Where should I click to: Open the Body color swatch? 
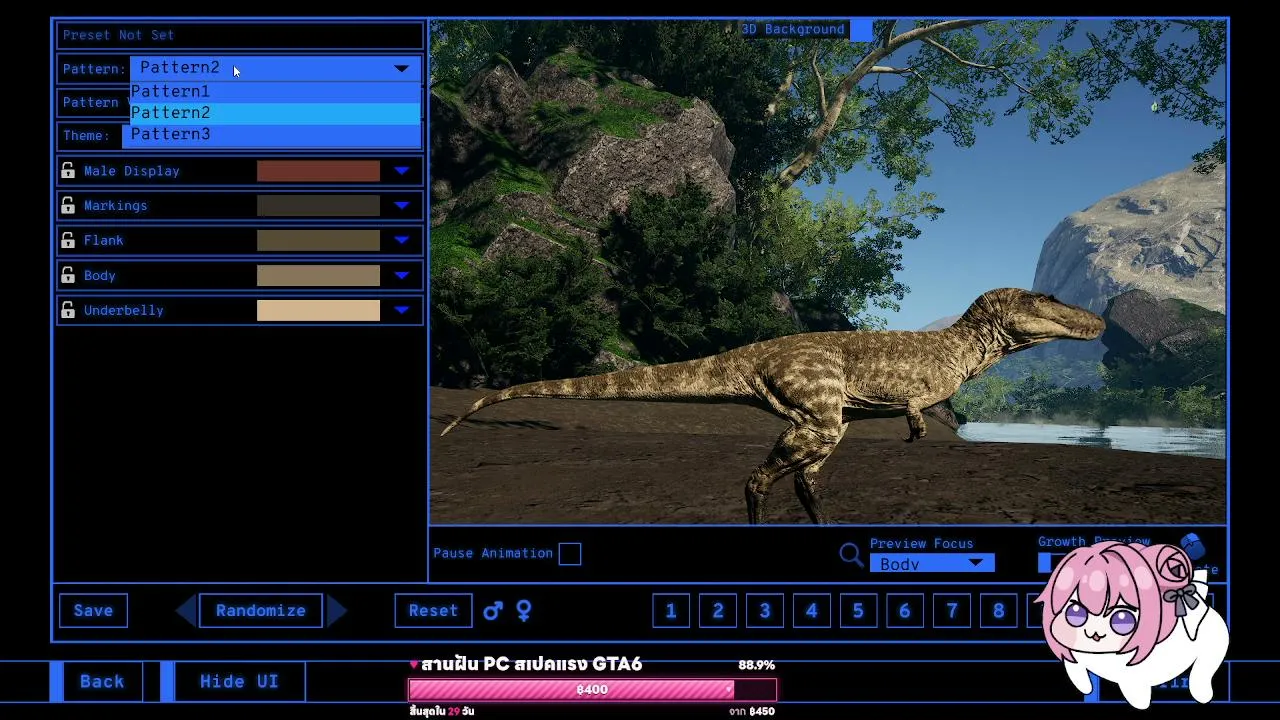(x=318, y=276)
